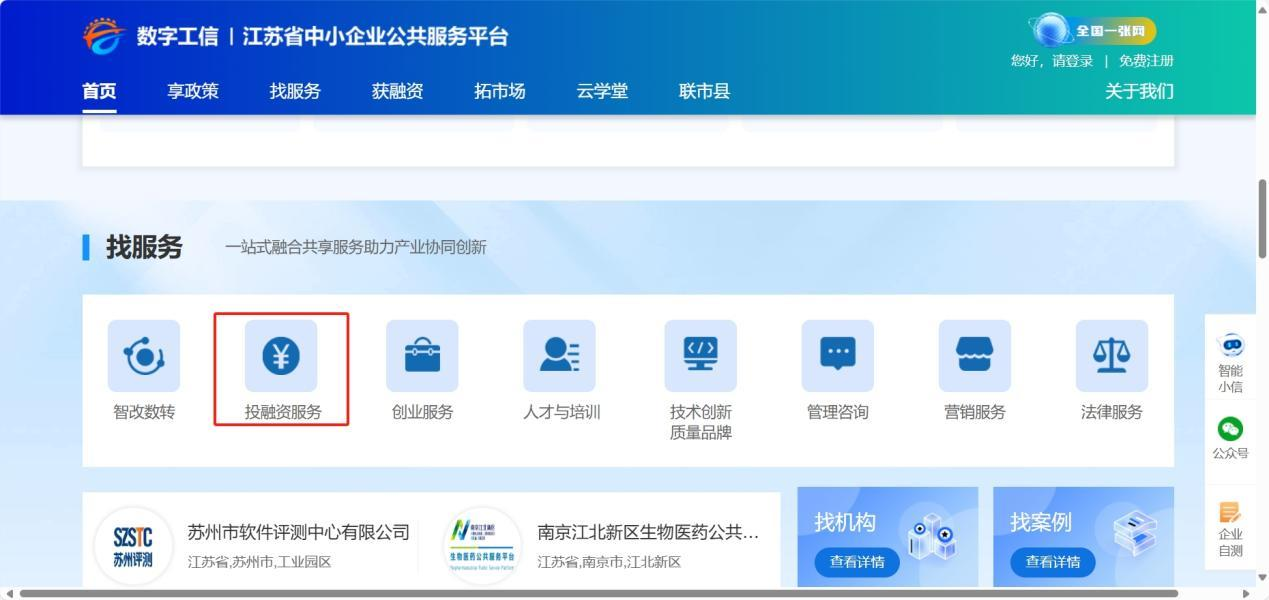Switch to the 获融资 navigation tab
Viewport: 1269px width, 600px height.
[397, 91]
